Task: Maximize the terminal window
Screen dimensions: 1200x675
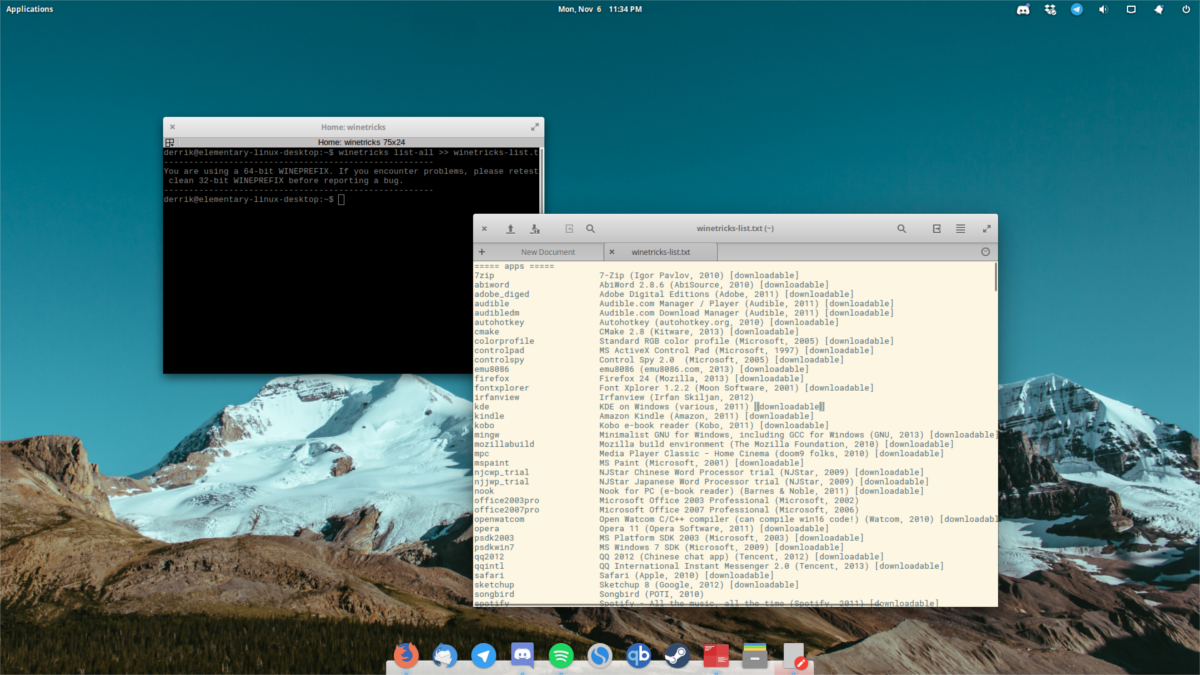Action: point(535,127)
